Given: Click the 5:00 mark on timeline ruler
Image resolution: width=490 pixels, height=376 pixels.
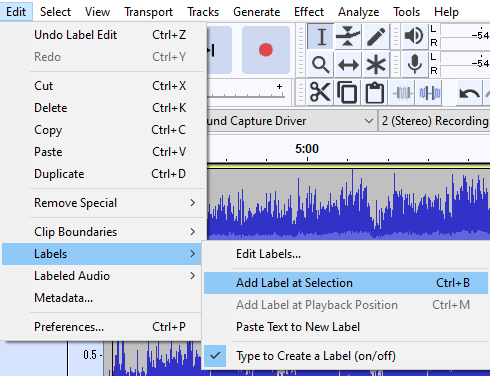Looking at the screenshot, I should [x=307, y=149].
